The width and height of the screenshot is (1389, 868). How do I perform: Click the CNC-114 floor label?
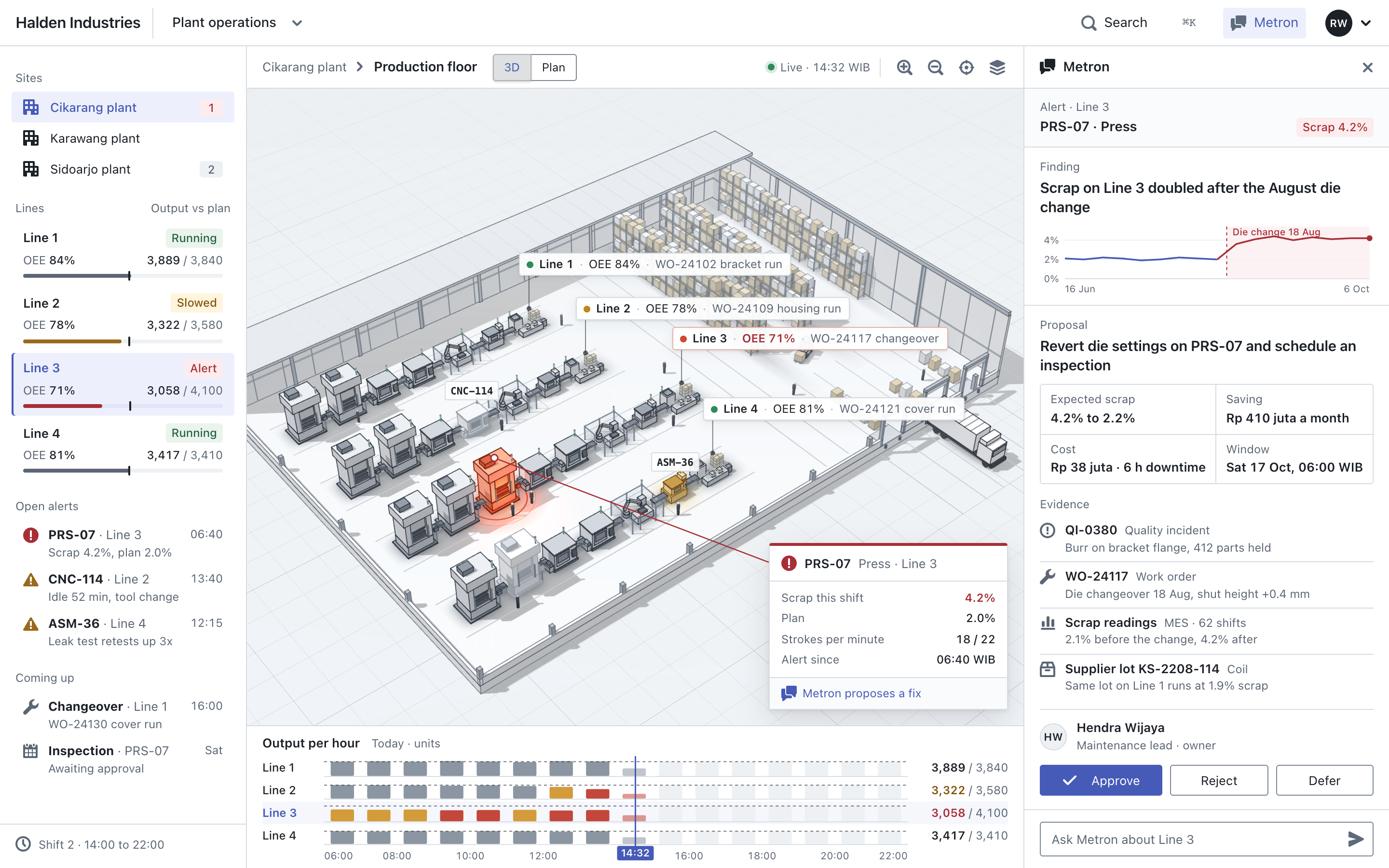click(x=472, y=391)
